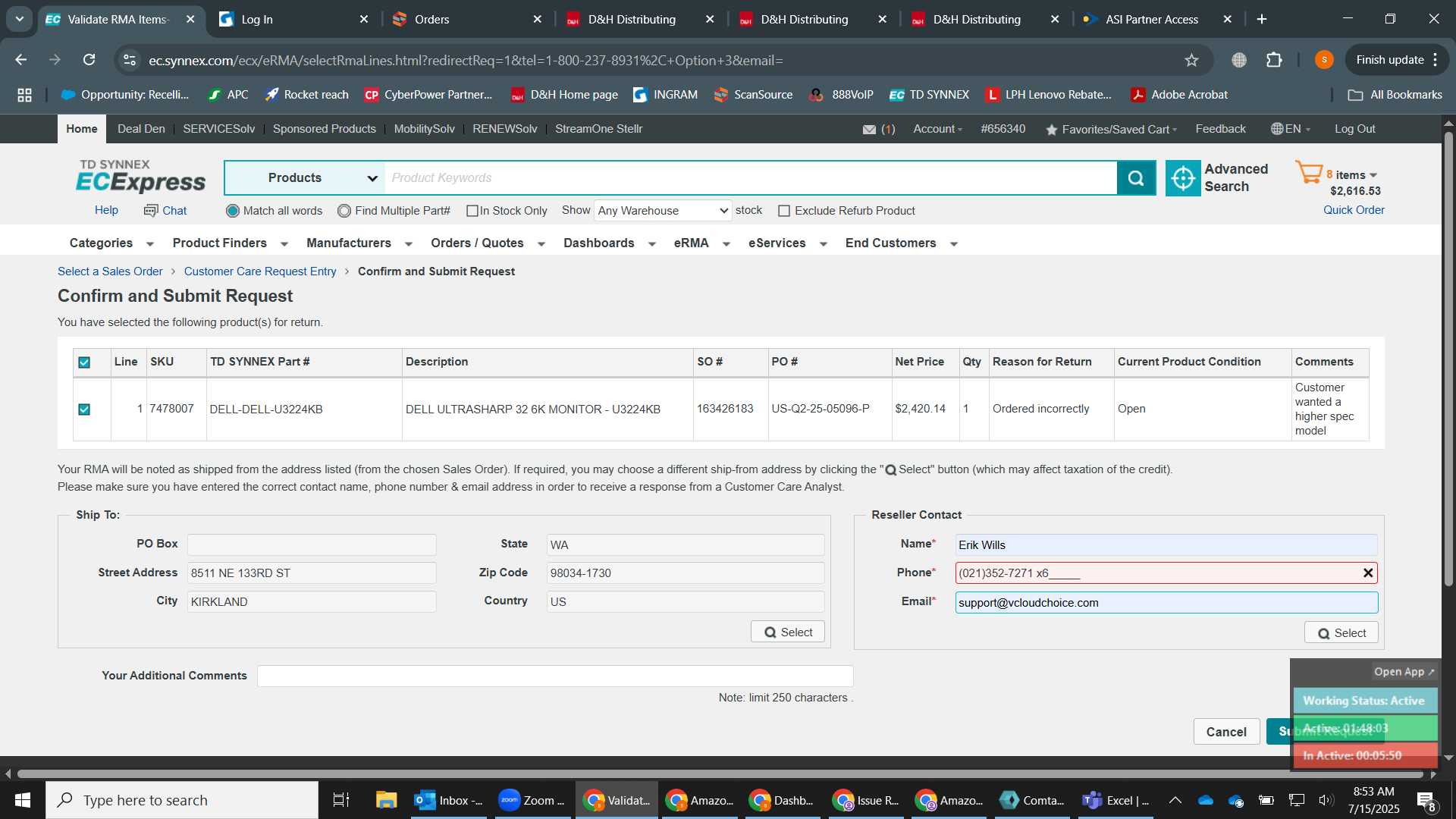Click the Log Out link
The image size is (1456, 819).
coord(1354,129)
